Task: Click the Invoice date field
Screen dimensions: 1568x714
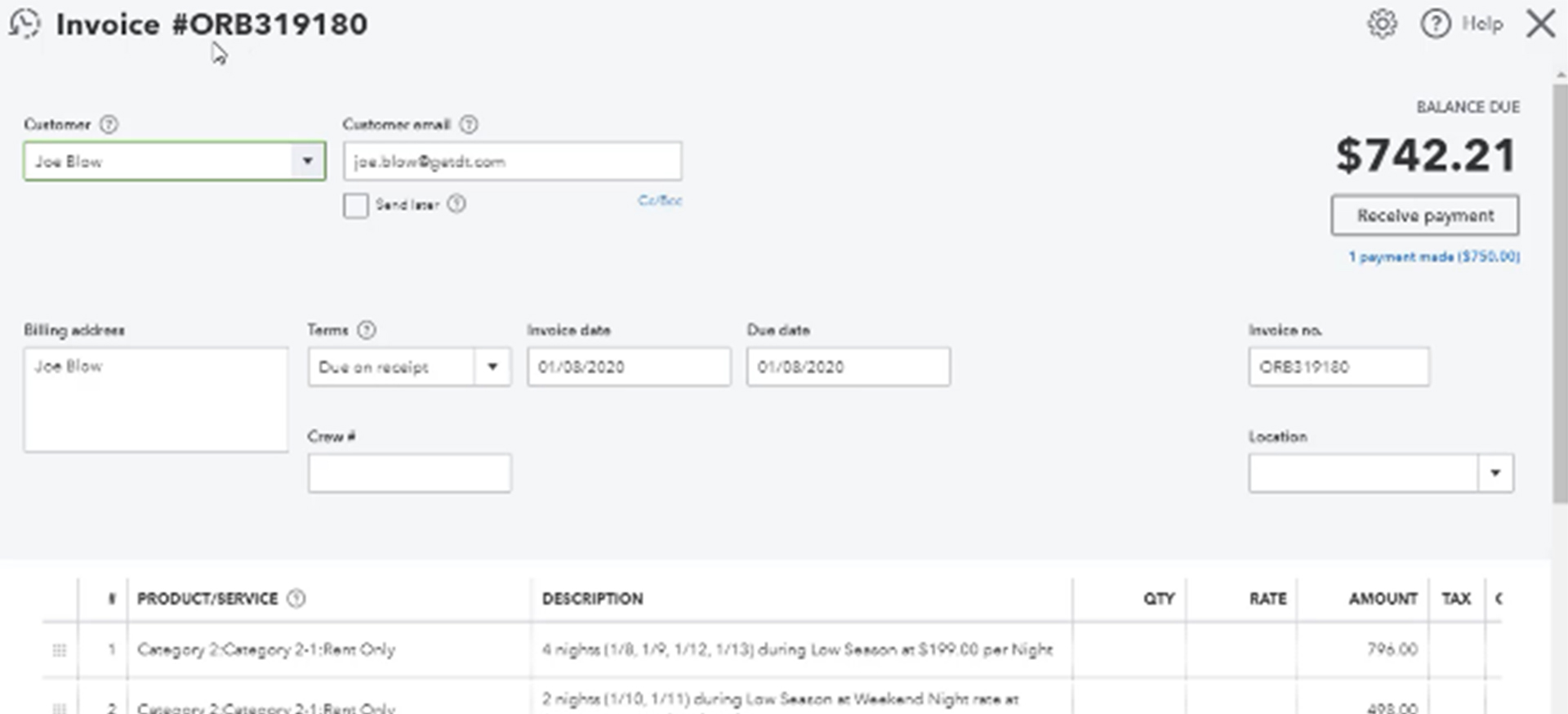Action: [x=629, y=367]
